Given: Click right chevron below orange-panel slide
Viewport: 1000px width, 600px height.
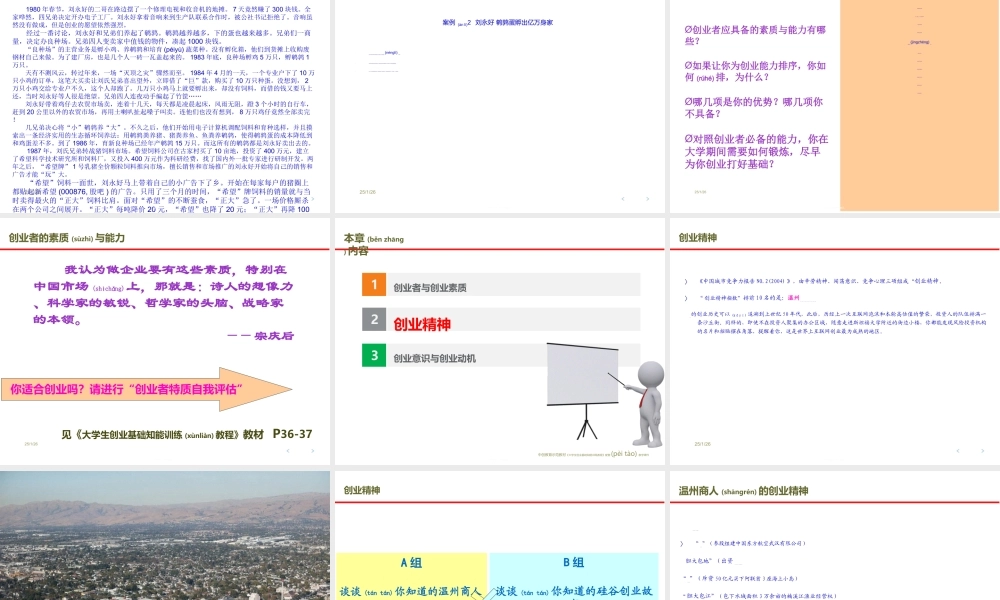Looking at the screenshot, I should click(x=982, y=200).
